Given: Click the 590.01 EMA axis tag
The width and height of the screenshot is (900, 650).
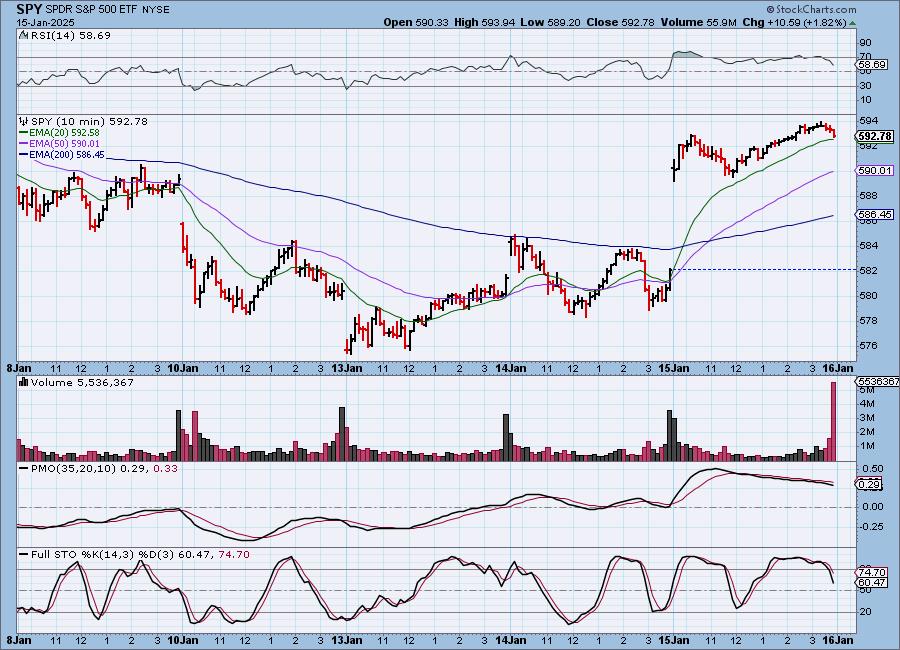Looking at the screenshot, I should [x=875, y=171].
